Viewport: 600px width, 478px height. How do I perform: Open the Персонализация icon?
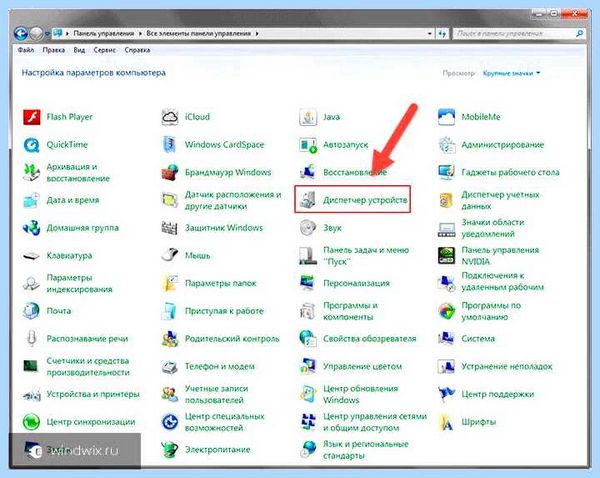(x=308, y=283)
